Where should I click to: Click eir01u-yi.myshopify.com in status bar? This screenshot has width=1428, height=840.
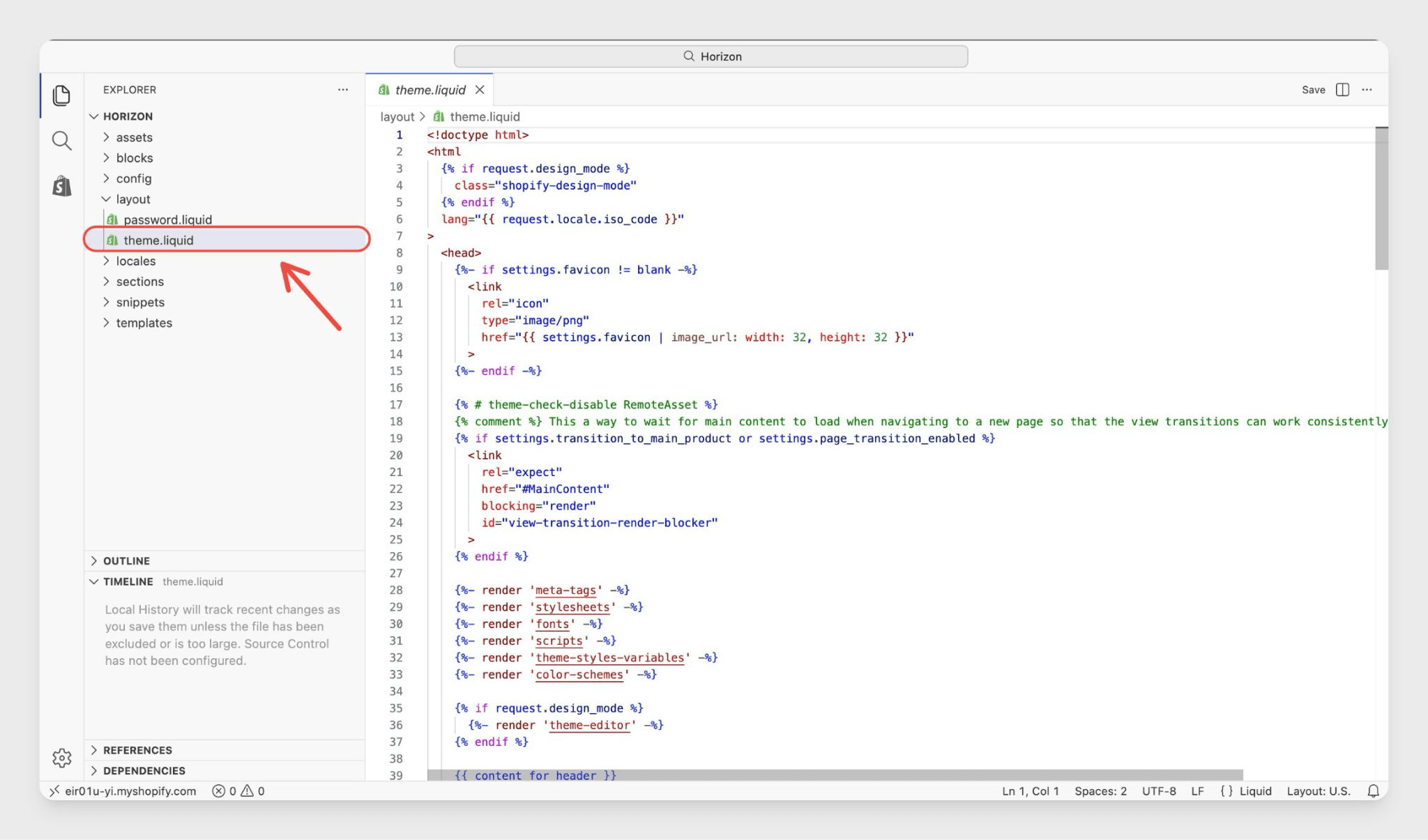click(x=130, y=791)
